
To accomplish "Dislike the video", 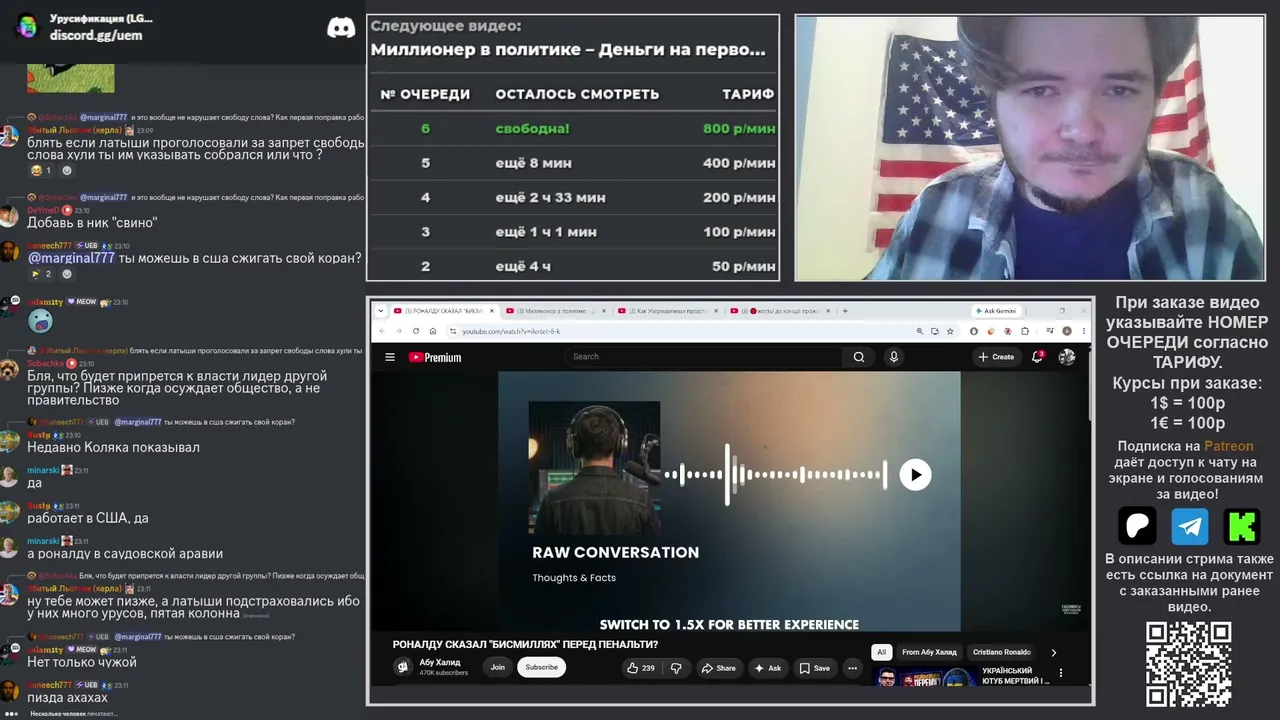I will pyautogui.click(x=676, y=668).
